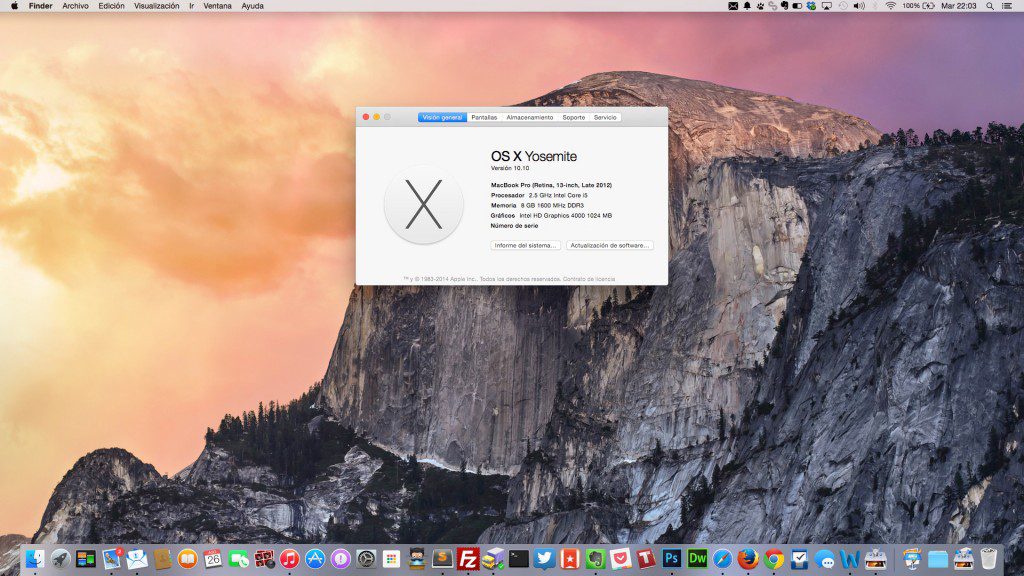Viewport: 1024px width, 576px height.
Task: Click the Versión 10.10 text
Action: (x=510, y=168)
